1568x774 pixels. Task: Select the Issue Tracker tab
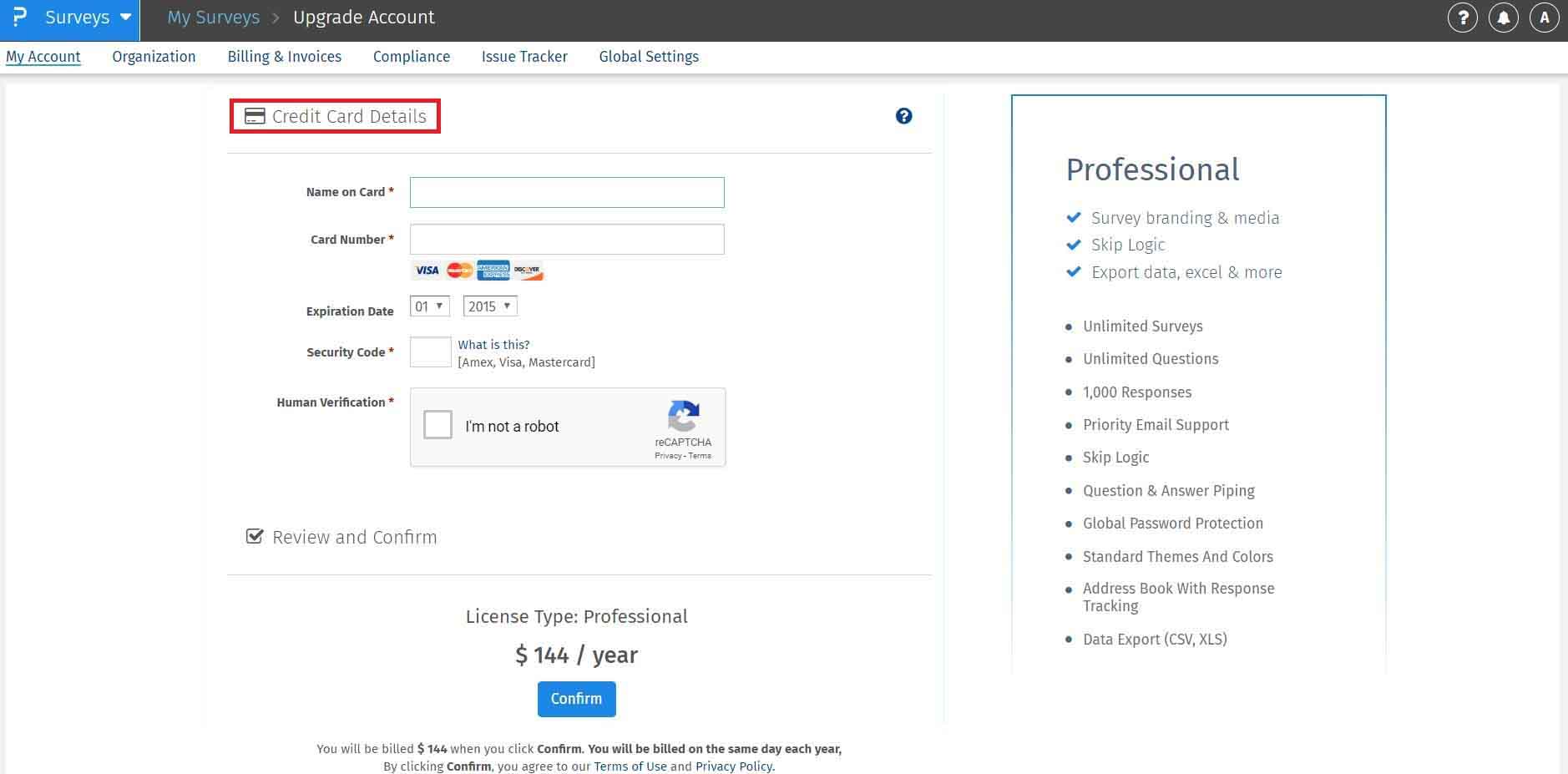[x=524, y=57]
